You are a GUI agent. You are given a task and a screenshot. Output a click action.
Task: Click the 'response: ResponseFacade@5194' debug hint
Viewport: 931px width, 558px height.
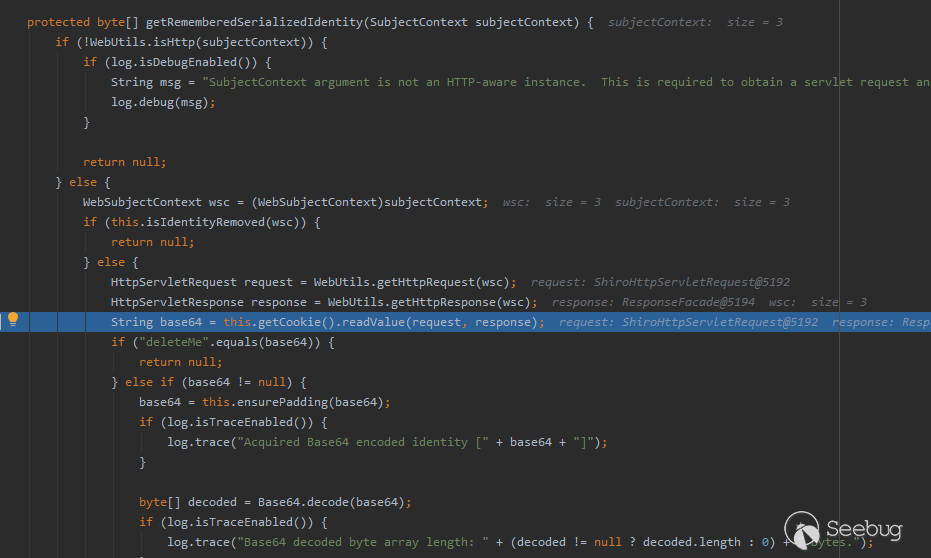coord(653,303)
